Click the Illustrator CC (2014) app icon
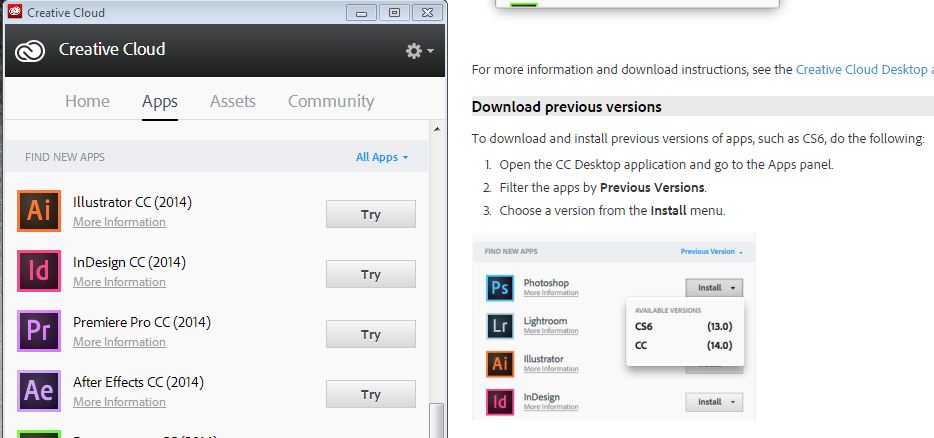934x438 pixels. pos(39,211)
